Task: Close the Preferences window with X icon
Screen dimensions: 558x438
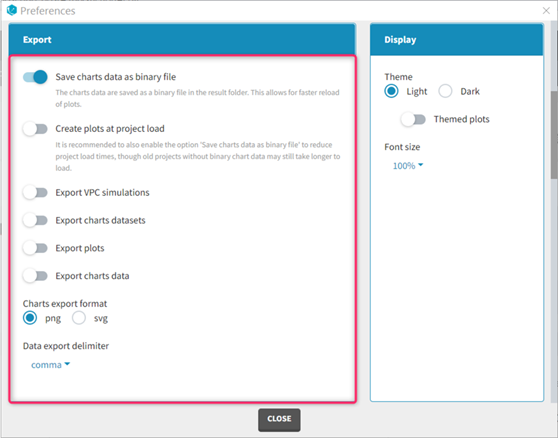Action: click(546, 11)
